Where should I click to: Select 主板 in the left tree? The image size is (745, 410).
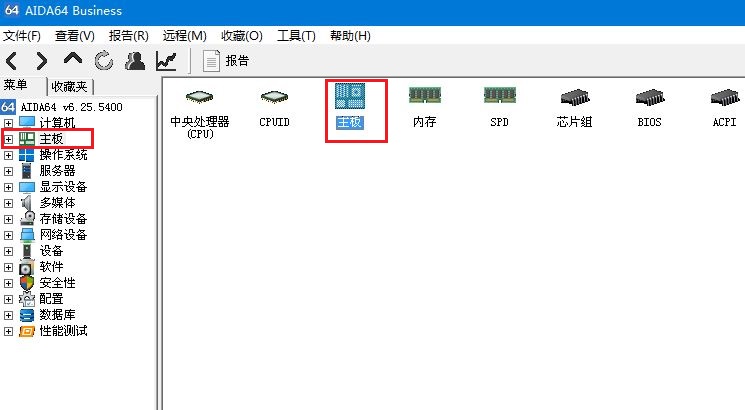[51, 139]
